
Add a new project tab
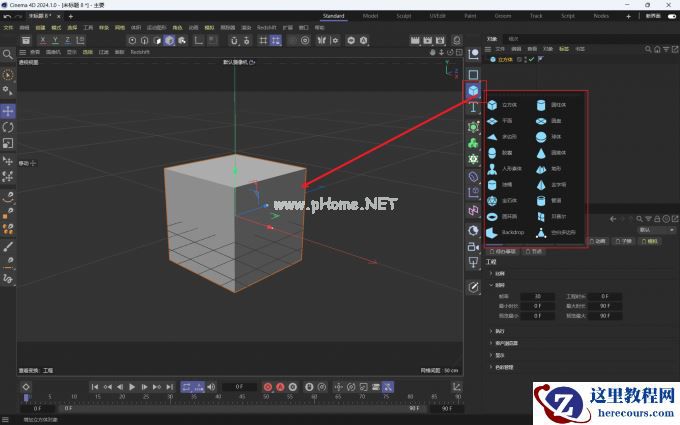(71, 16)
